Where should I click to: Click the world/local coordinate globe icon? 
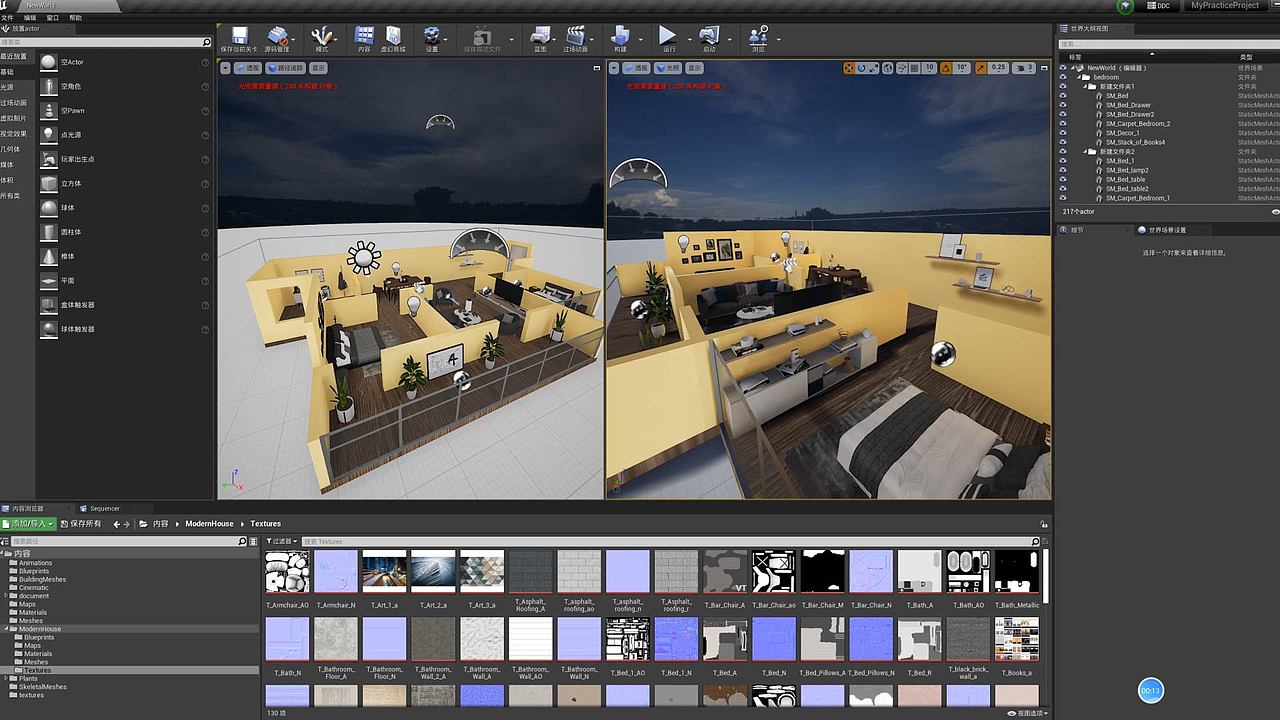(889, 68)
